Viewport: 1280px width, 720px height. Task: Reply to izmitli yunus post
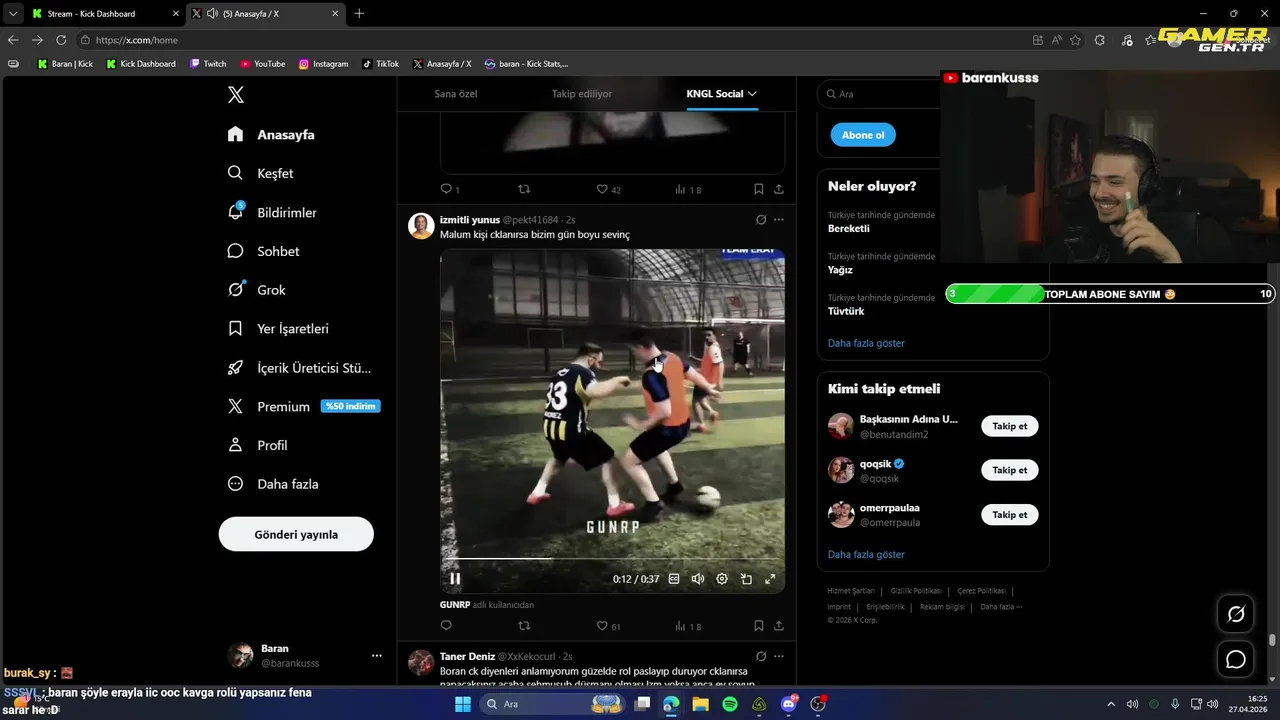pyautogui.click(x=446, y=626)
